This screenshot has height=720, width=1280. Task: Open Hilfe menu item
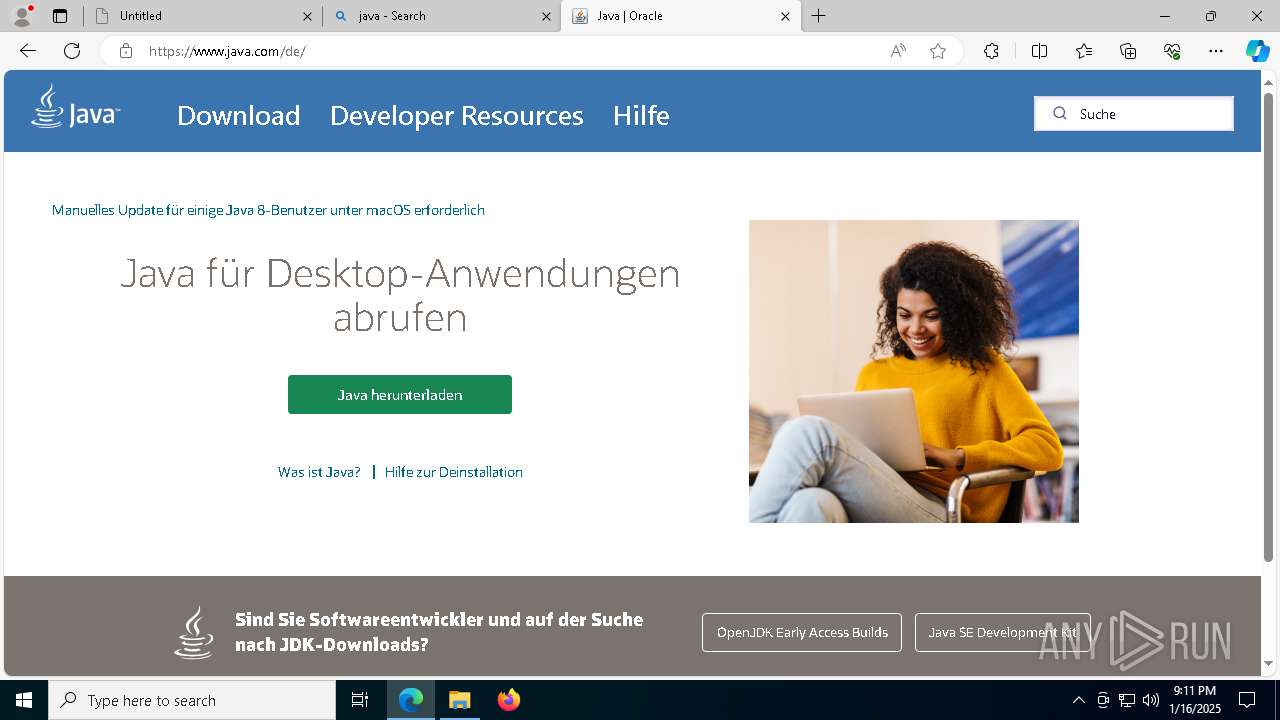pos(641,116)
